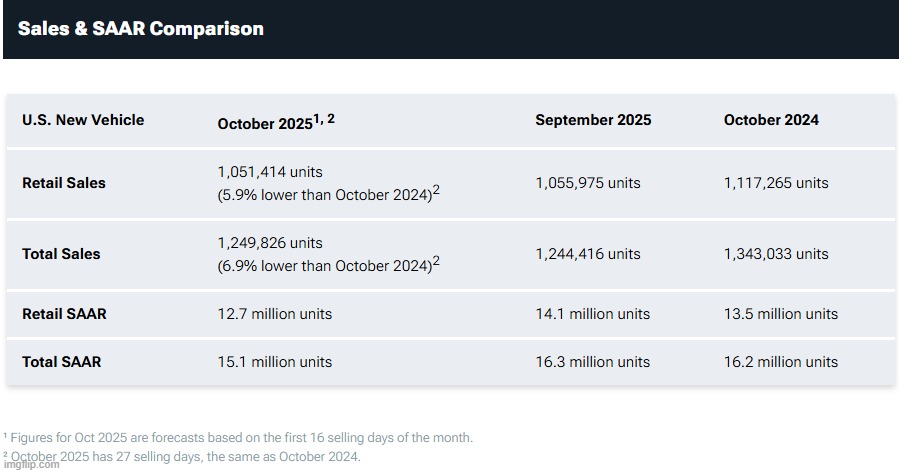Click the Total SAAR row label
The image size is (911, 473).
click(61, 362)
